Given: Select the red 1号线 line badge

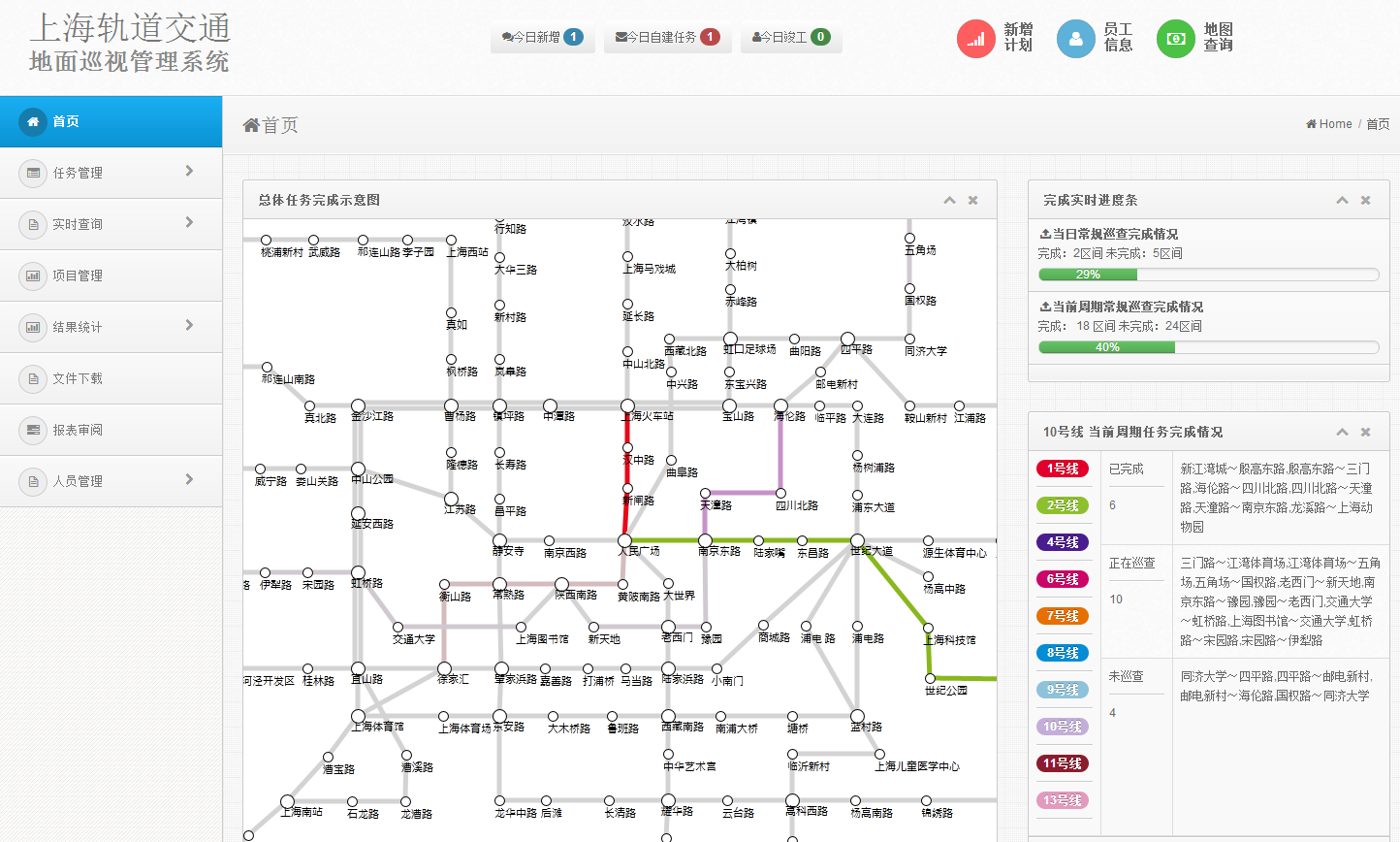Looking at the screenshot, I should pyautogui.click(x=1063, y=469).
